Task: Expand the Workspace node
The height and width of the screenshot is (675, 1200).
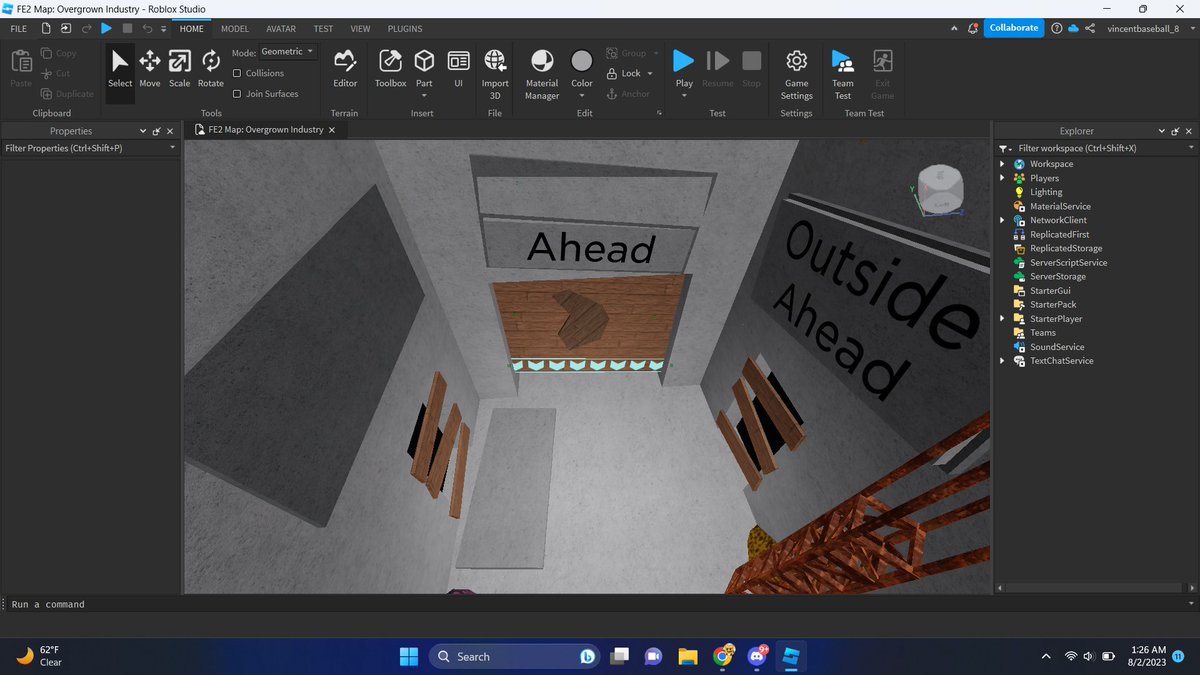Action: (x=1003, y=164)
